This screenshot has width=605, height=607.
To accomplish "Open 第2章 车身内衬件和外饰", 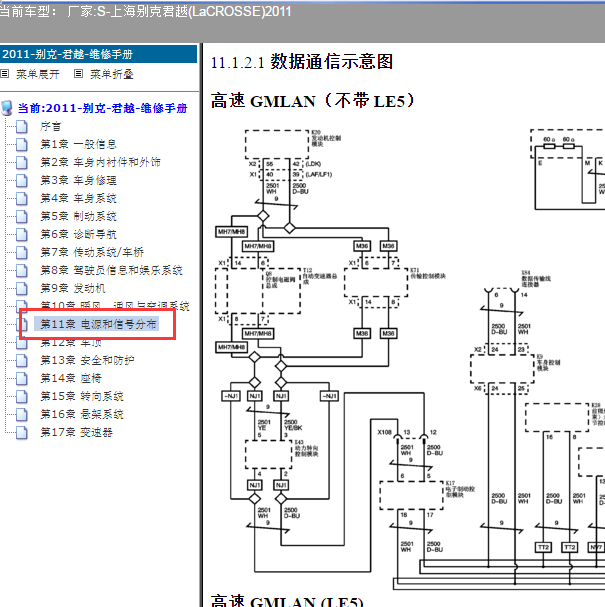I will [x=101, y=162].
